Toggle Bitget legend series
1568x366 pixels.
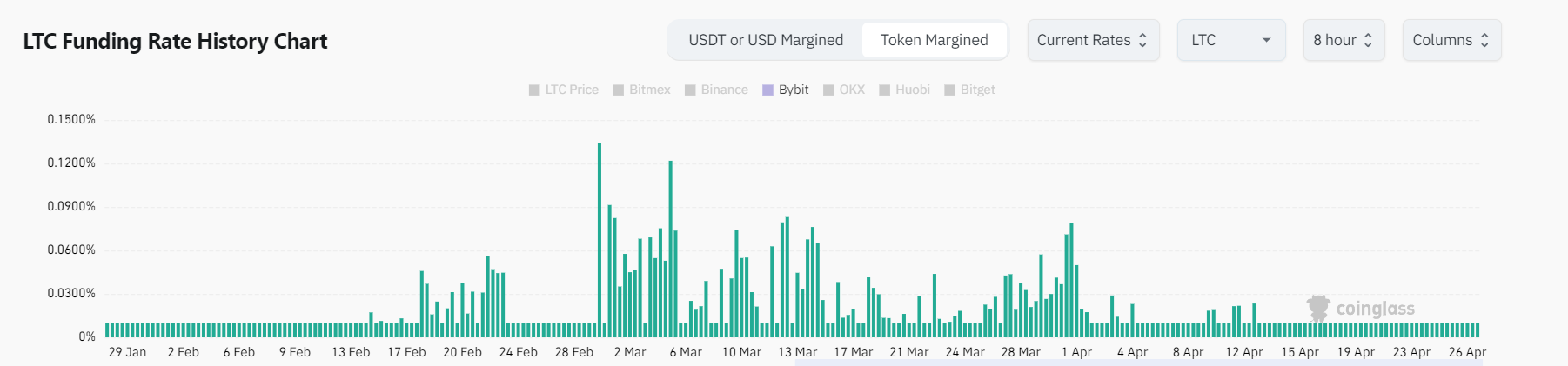click(969, 90)
